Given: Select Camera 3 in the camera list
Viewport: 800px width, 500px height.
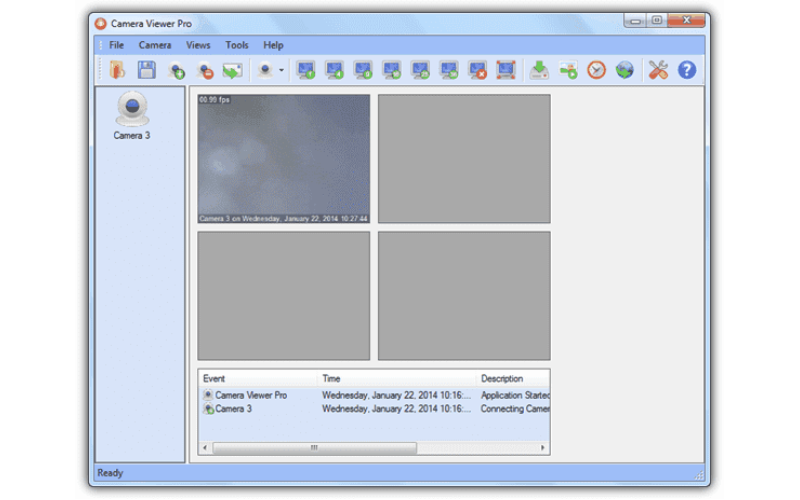Looking at the screenshot, I should pyautogui.click(x=132, y=115).
